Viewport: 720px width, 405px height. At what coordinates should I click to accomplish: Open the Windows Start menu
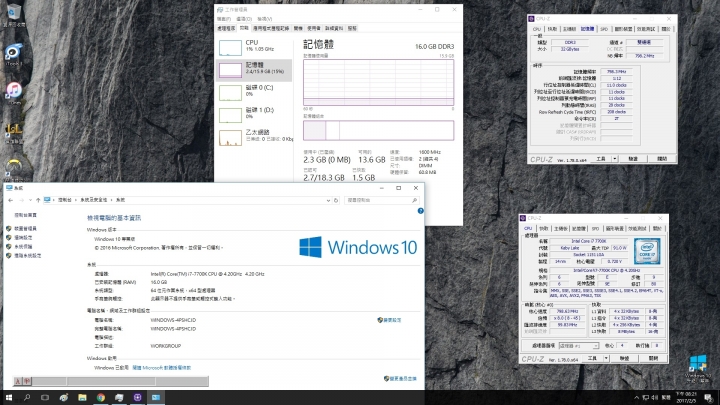coord(9,398)
